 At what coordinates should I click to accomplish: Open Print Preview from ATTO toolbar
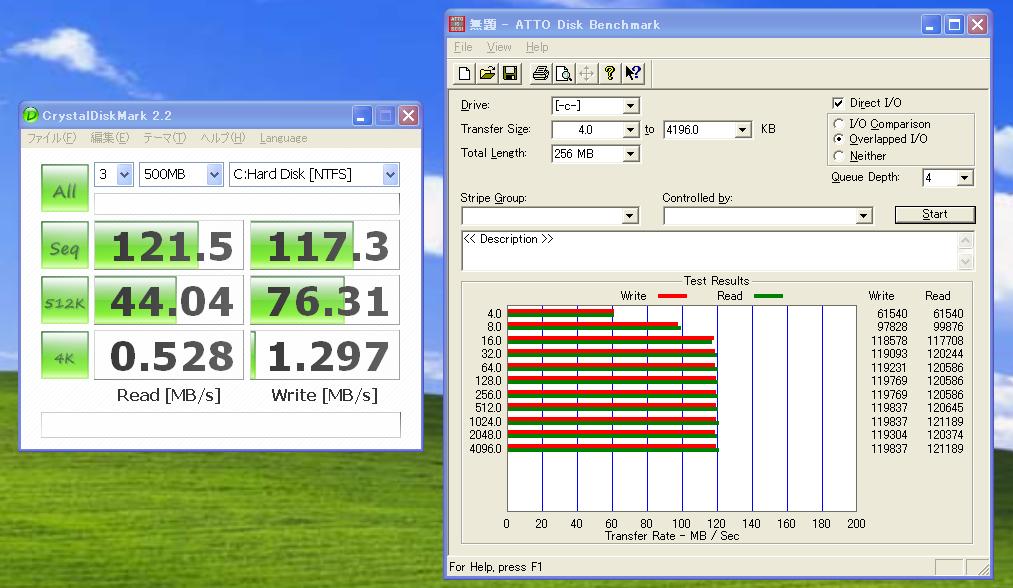pyautogui.click(x=563, y=73)
